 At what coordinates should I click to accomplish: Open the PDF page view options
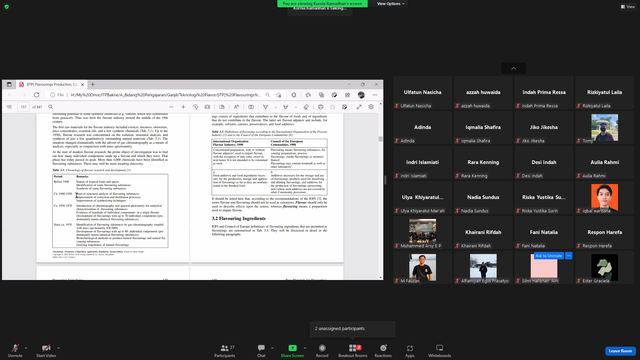pyautogui.click(x=222, y=107)
